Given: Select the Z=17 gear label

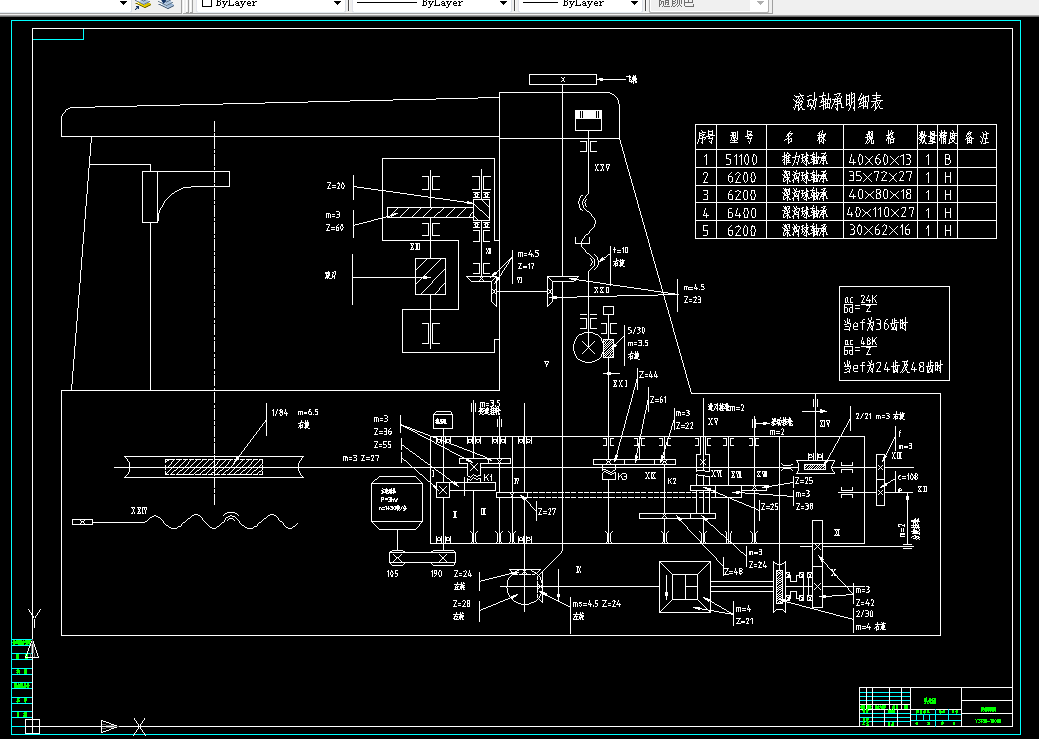Looking at the screenshot, I should [x=526, y=266].
